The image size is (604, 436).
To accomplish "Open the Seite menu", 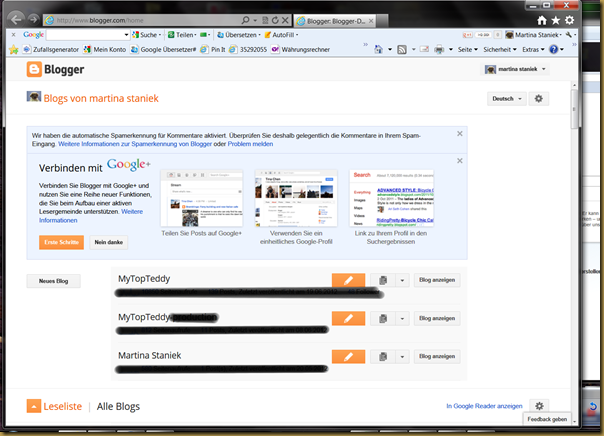I will 468,50.
